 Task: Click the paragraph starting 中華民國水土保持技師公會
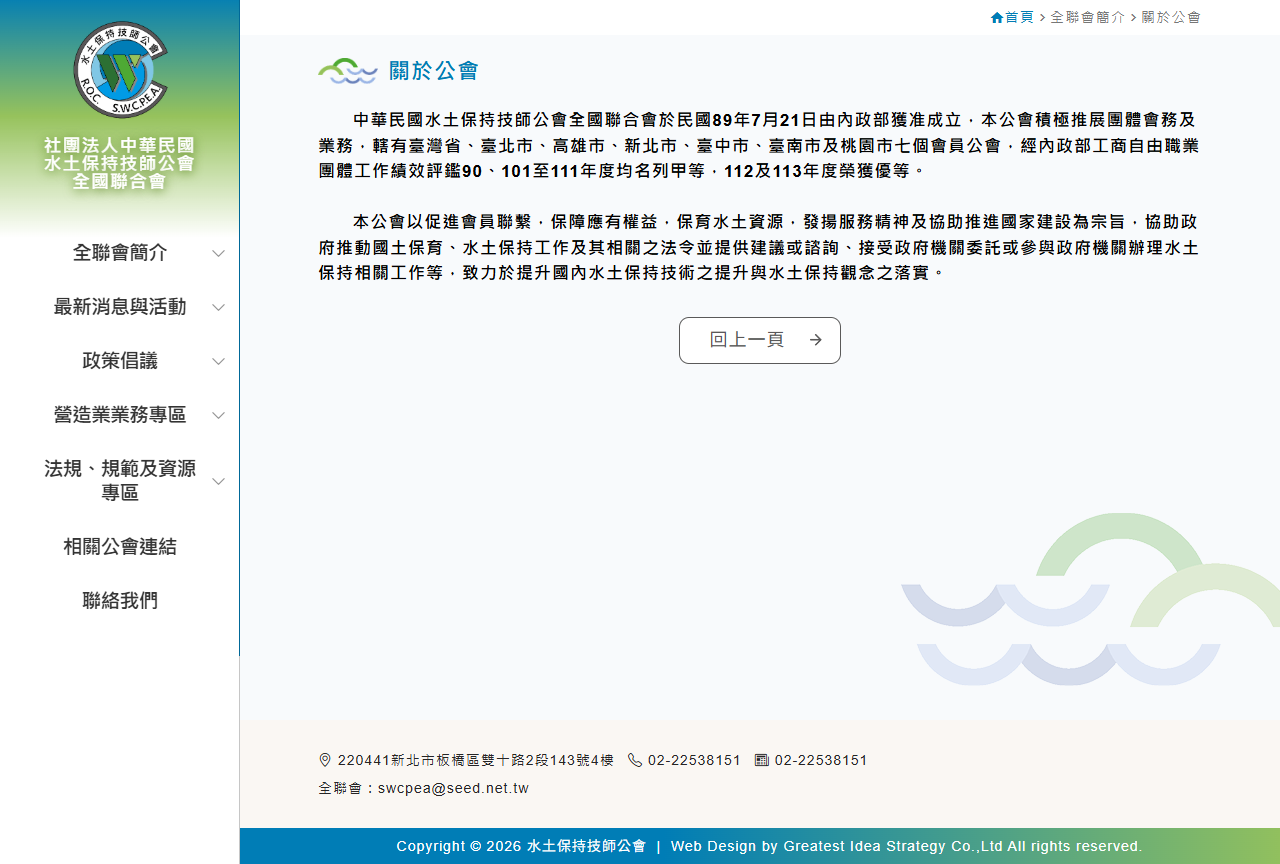pyautogui.click(x=759, y=145)
